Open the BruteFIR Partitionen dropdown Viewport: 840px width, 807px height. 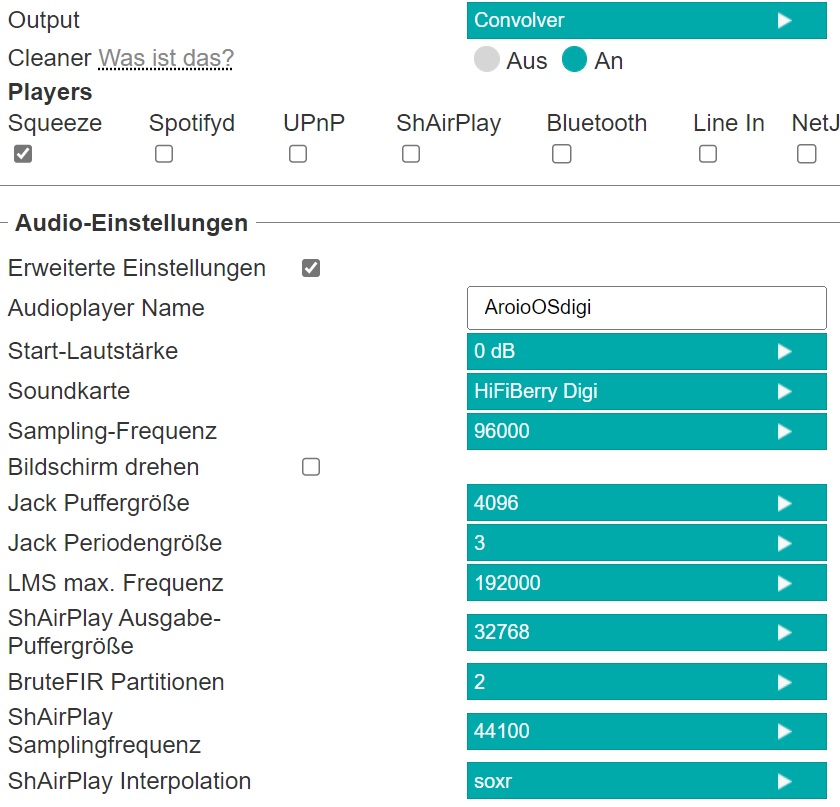pyautogui.click(x=646, y=682)
